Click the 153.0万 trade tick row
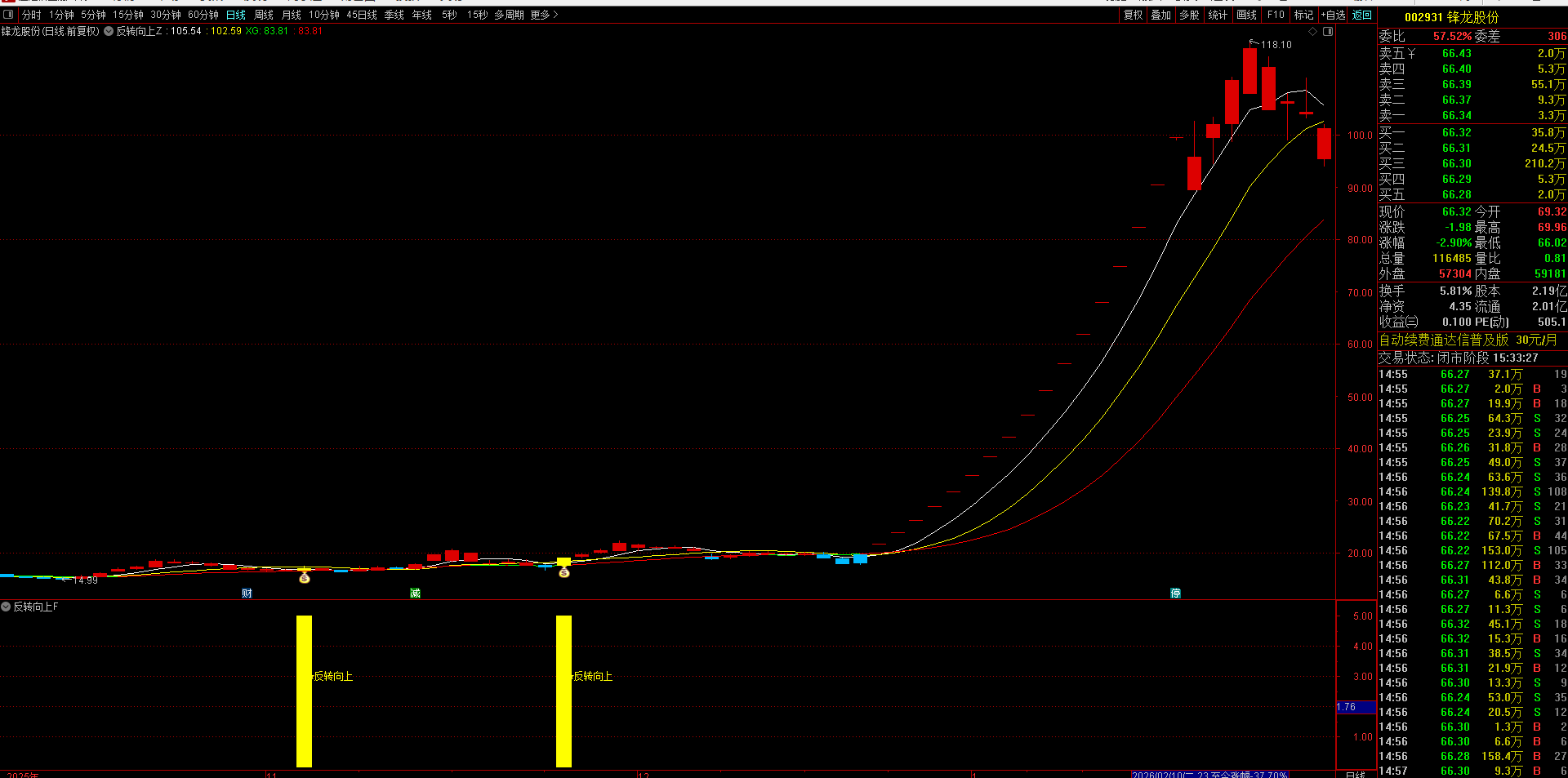Image resolution: width=1568 pixels, height=778 pixels. [x=1472, y=550]
